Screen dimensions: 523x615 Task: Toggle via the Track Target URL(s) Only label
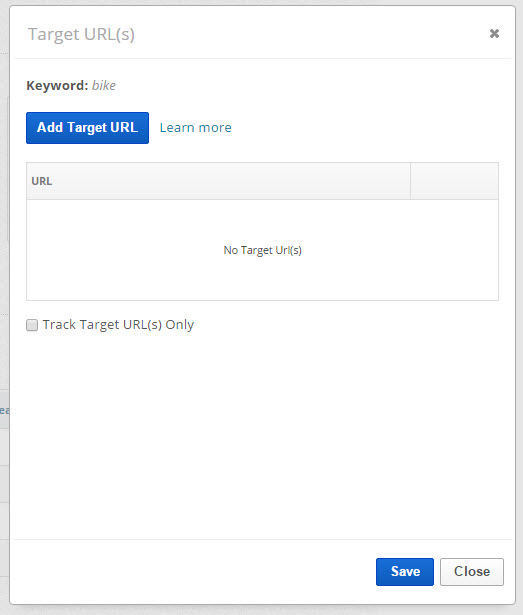point(118,325)
